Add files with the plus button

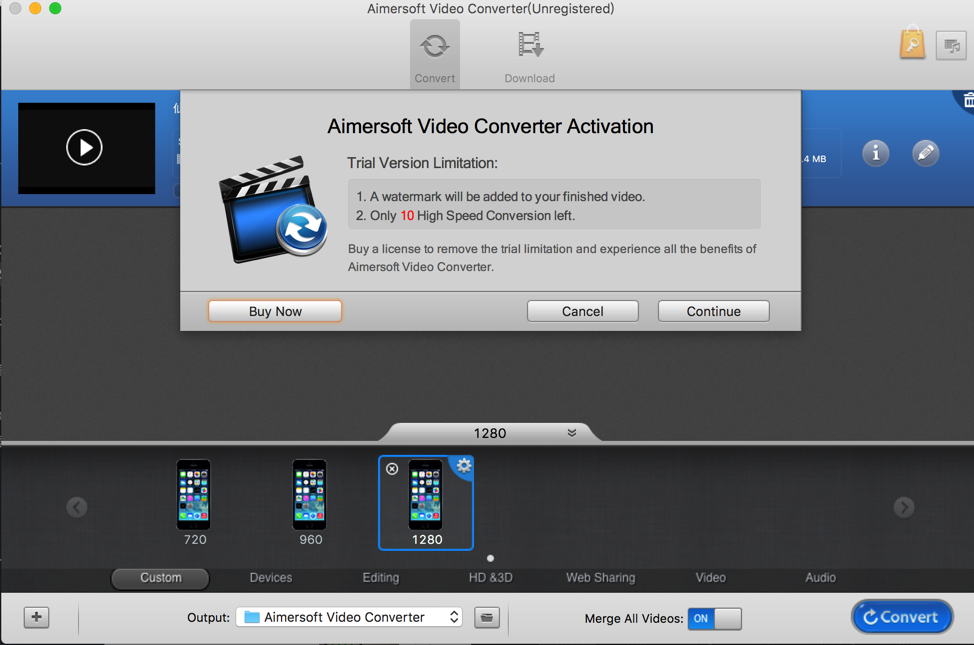point(37,617)
